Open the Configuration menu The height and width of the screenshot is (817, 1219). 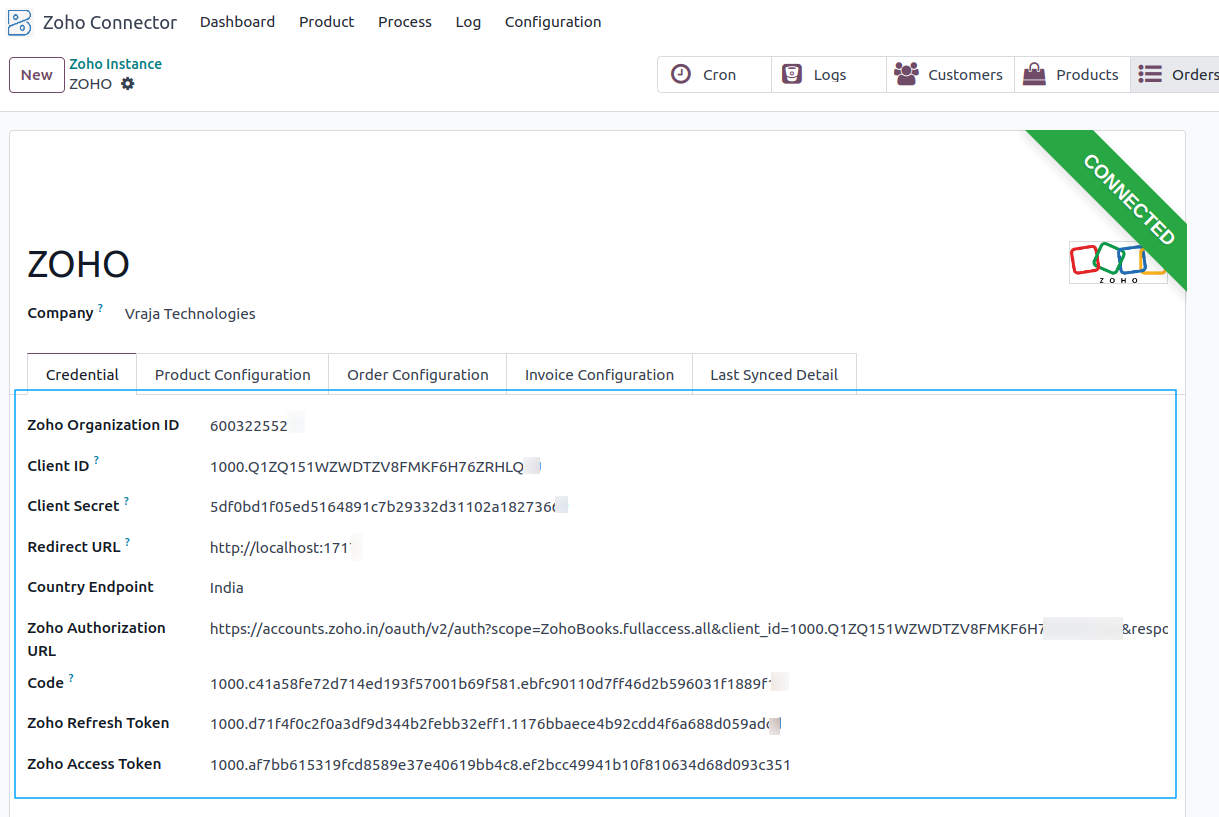(x=553, y=22)
